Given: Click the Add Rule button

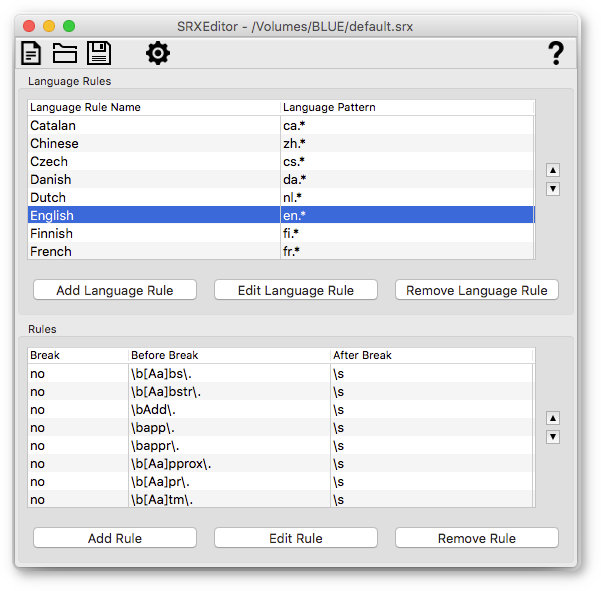Looking at the screenshot, I should coord(115,538).
